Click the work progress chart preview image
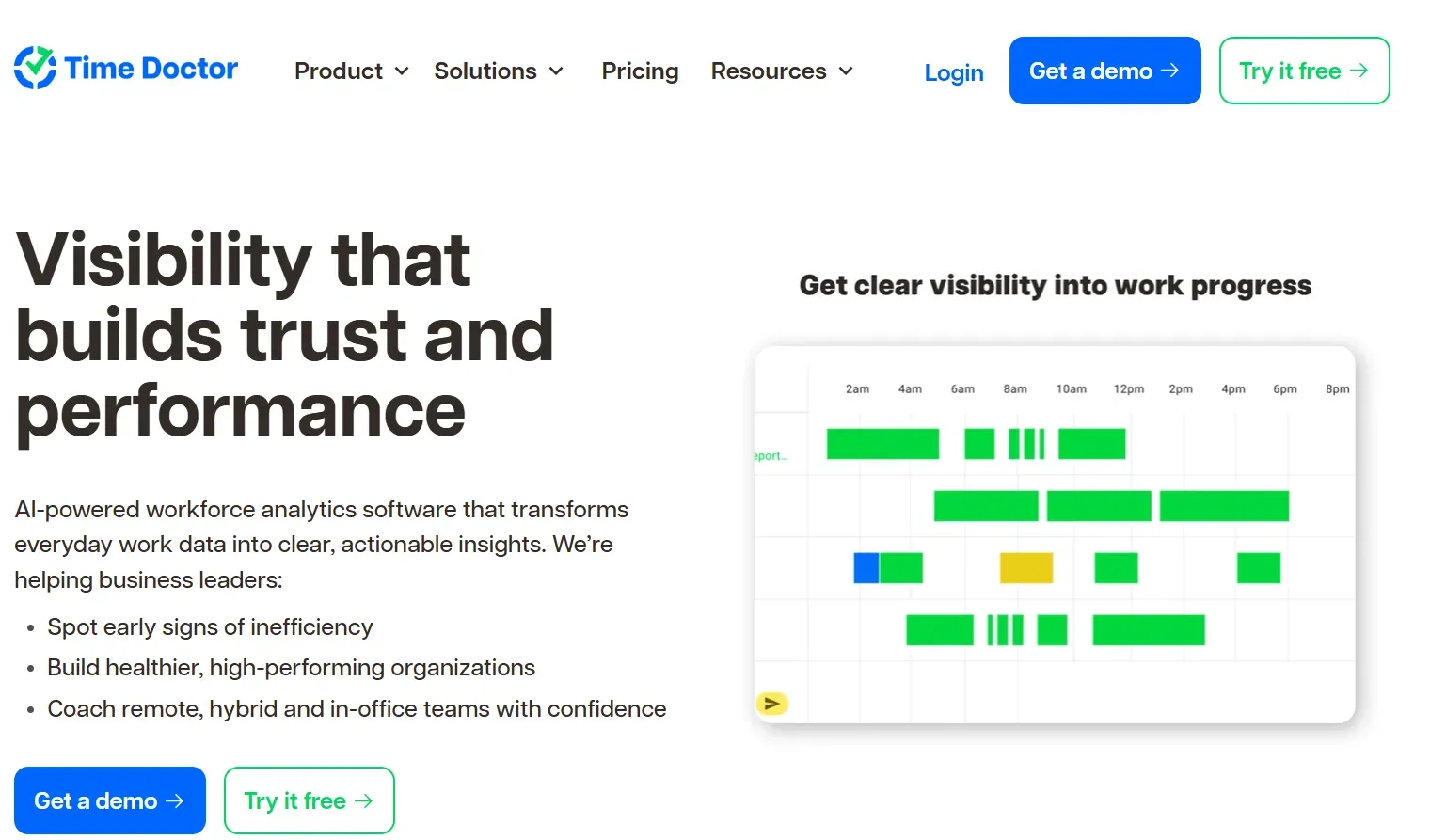The image size is (1430, 840). [1055, 535]
